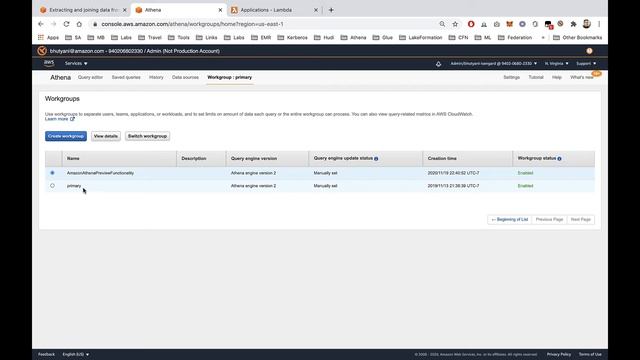
Task: Click the Switch workgroup button
Action: pos(147,136)
